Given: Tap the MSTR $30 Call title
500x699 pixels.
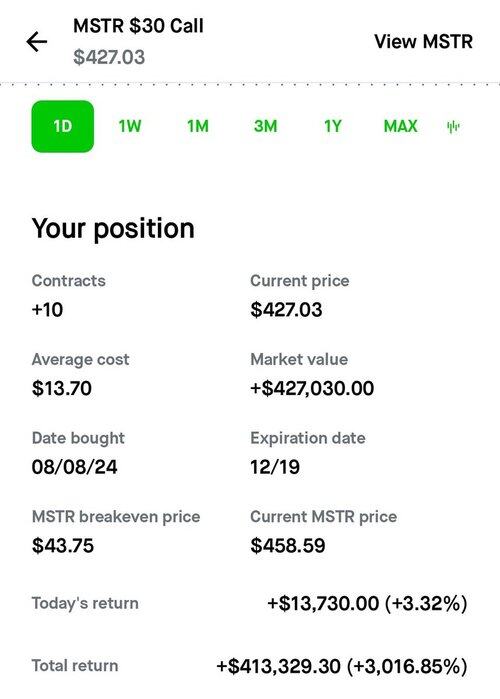Looking at the screenshot, I should (x=138, y=26).
